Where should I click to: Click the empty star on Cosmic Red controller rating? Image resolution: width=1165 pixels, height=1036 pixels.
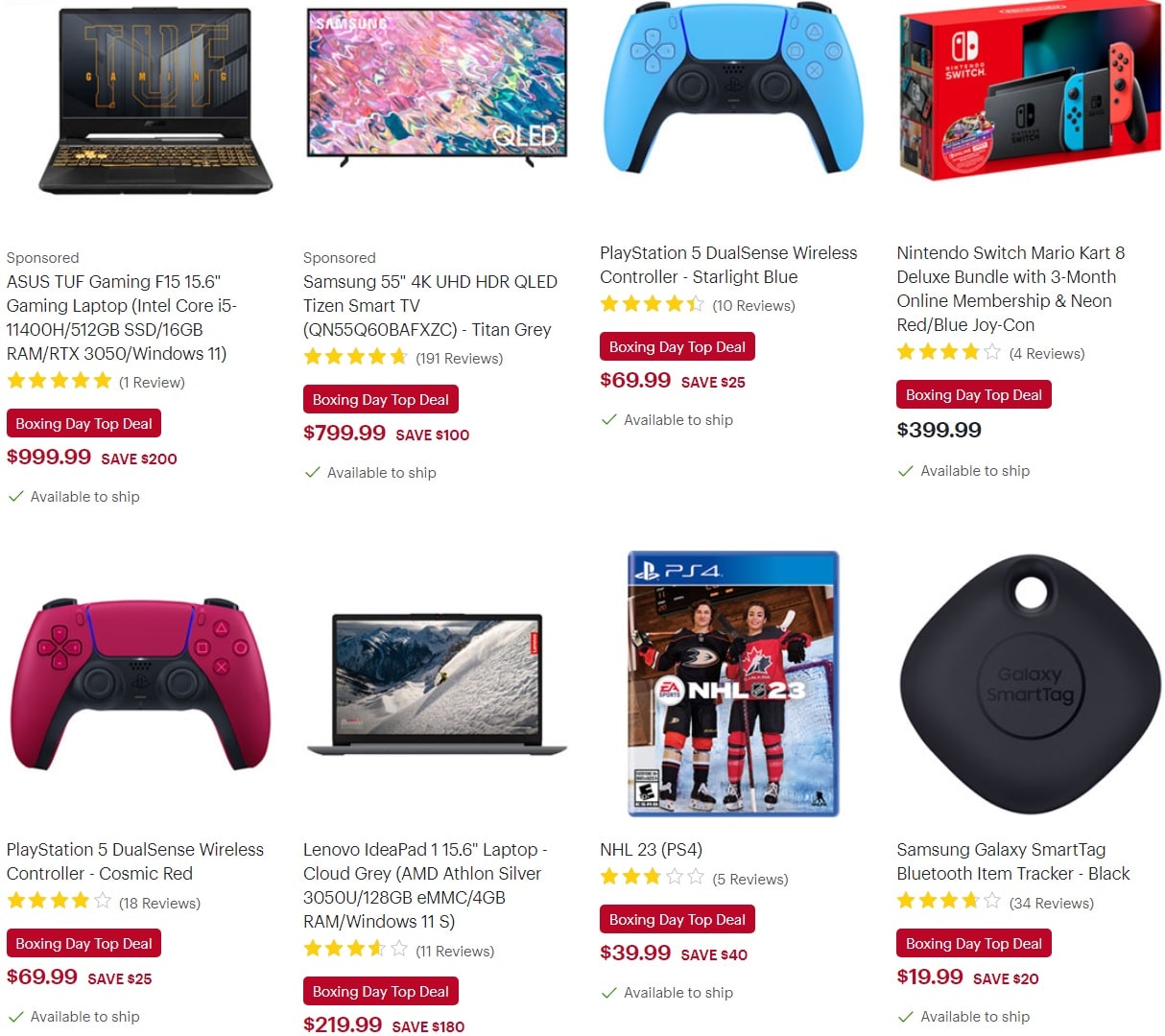point(103,902)
